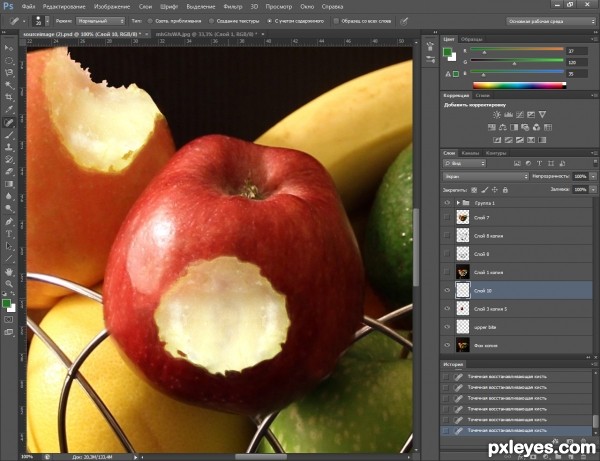This screenshot has height=461, width=600.
Task: Open the 'Окно' menu
Action: 307,7
